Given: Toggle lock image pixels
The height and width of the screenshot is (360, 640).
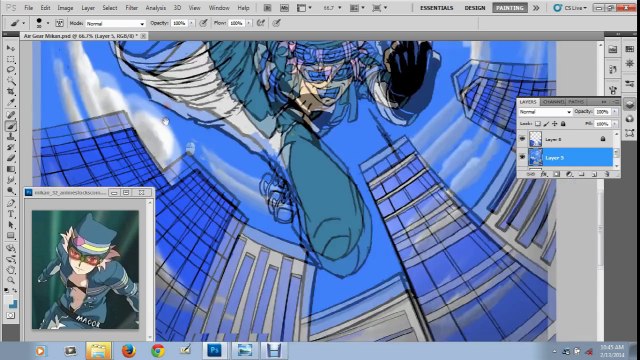Looking at the screenshot, I should pos(547,124).
